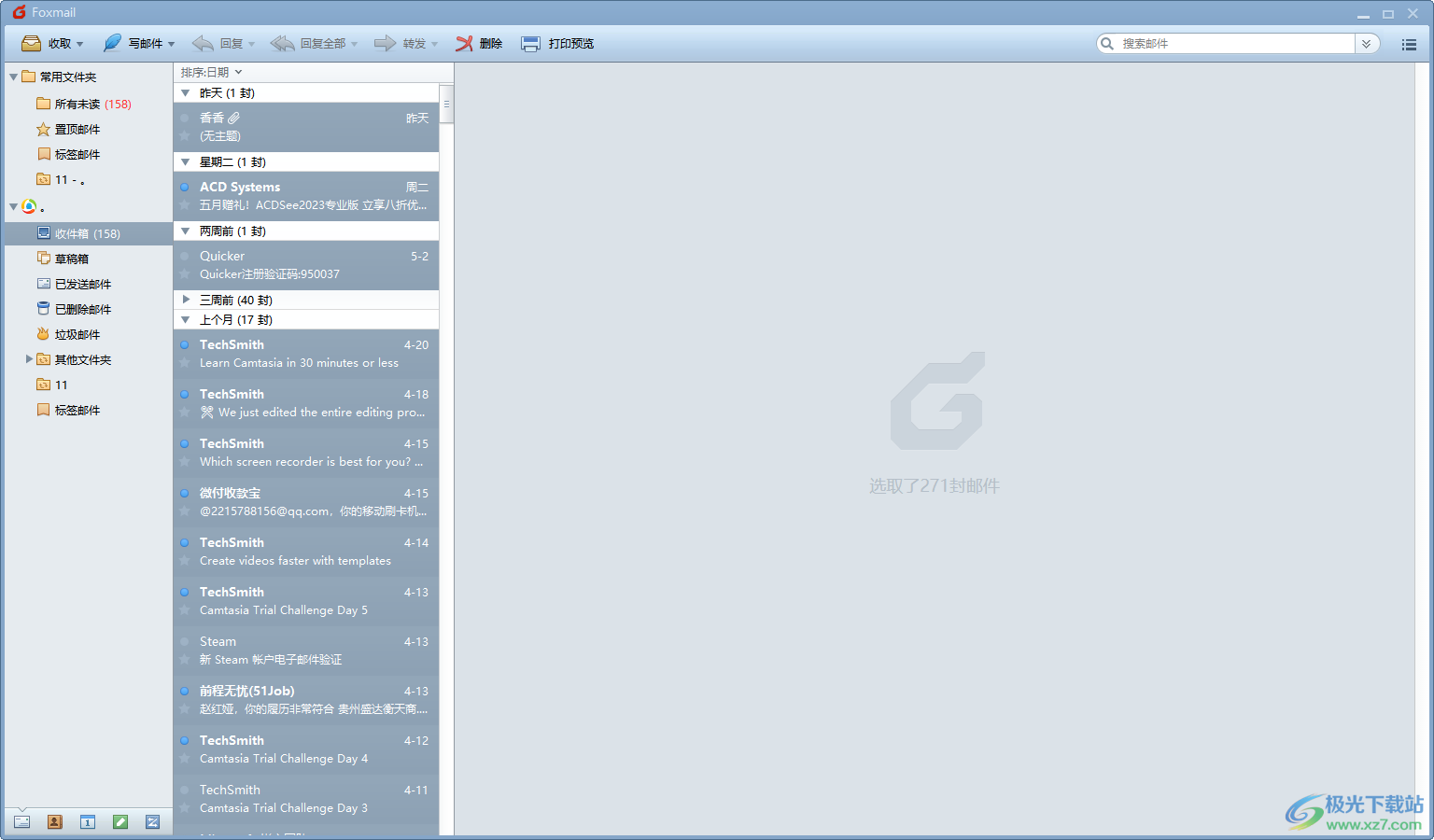The width and height of the screenshot is (1434, 840).
Task: Collapse the mail account node with colorful icon
Action: [13, 207]
